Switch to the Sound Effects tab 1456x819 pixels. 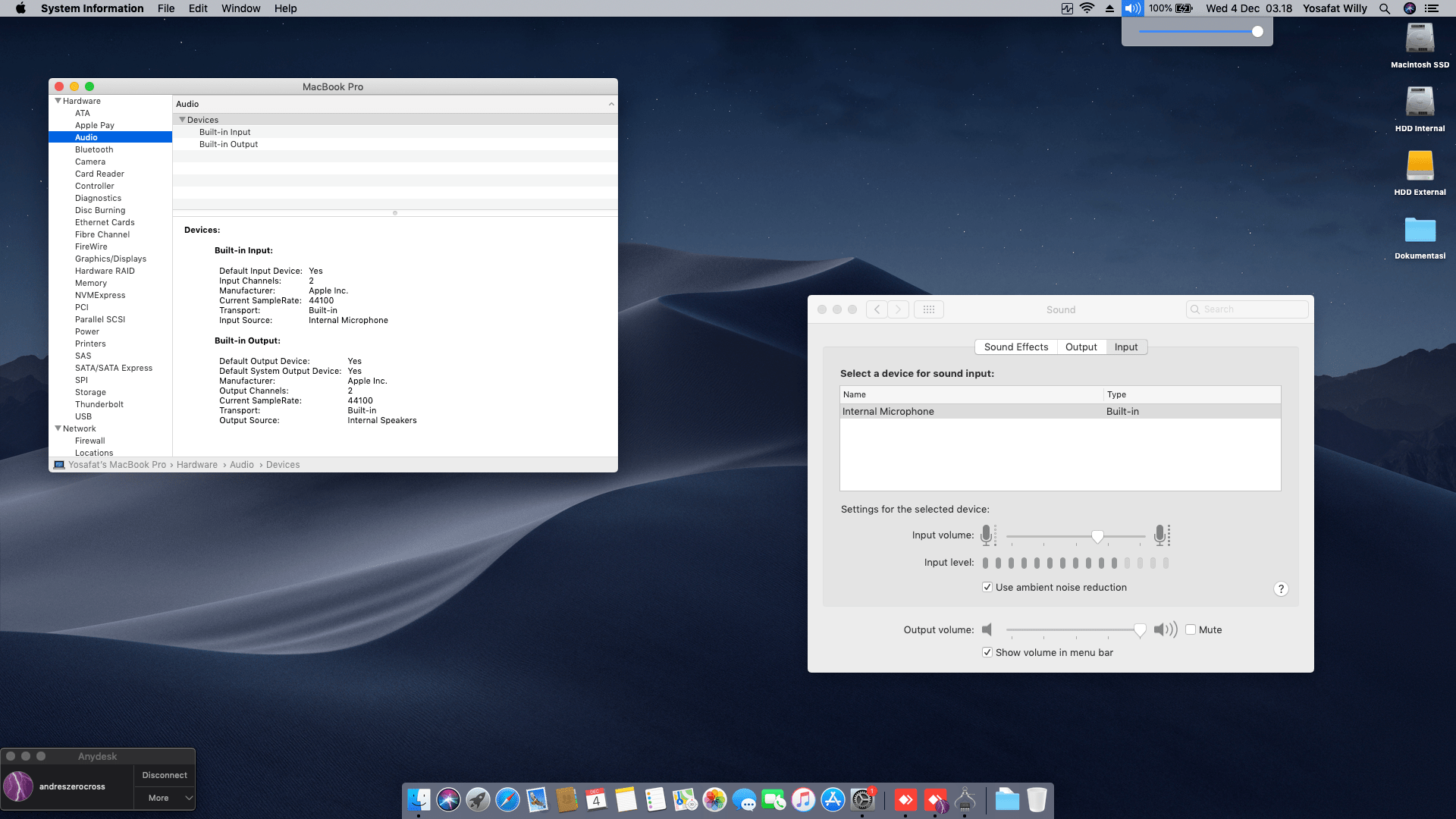point(1015,347)
